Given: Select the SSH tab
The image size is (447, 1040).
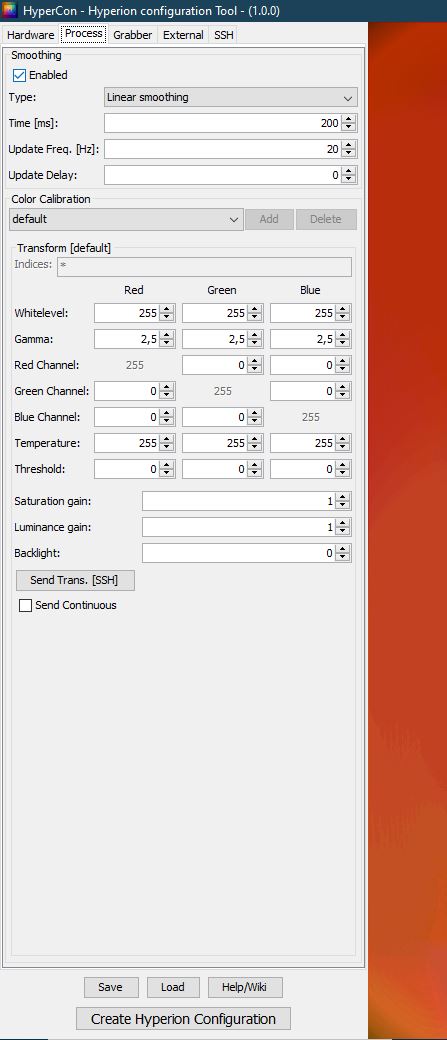Looking at the screenshot, I should [x=224, y=35].
